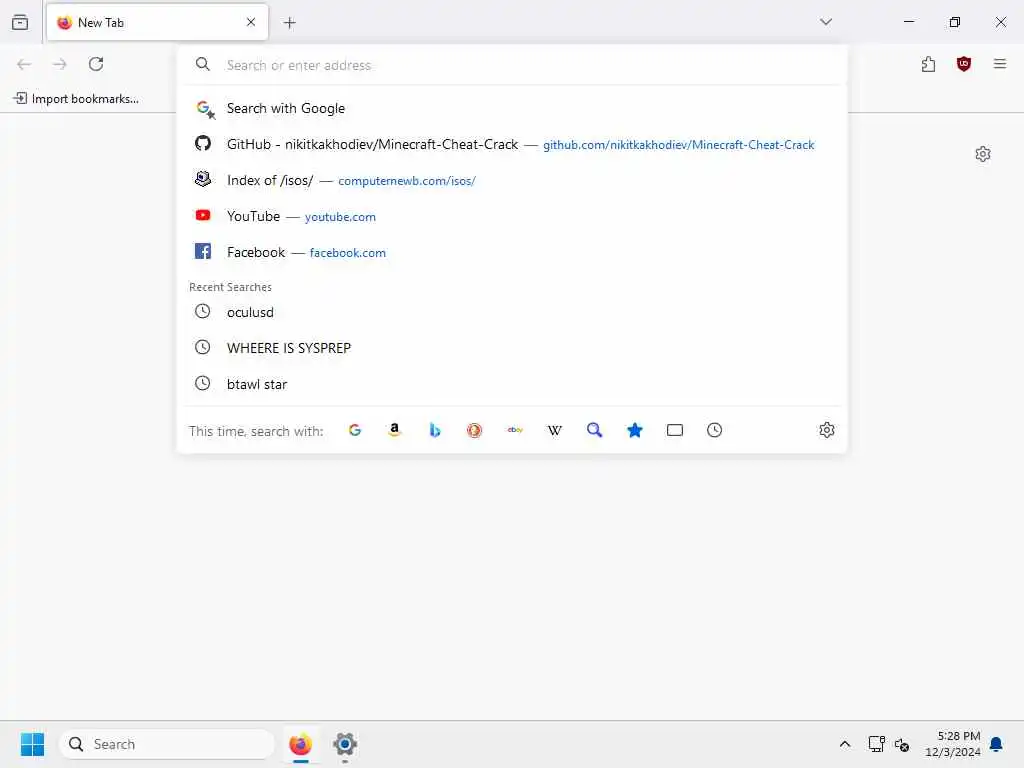
Task: Open muted volume tray icon
Action: [x=902, y=744]
